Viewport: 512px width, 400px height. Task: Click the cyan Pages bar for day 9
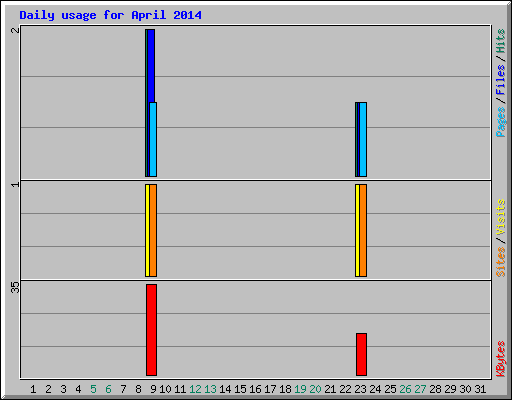pos(153,139)
